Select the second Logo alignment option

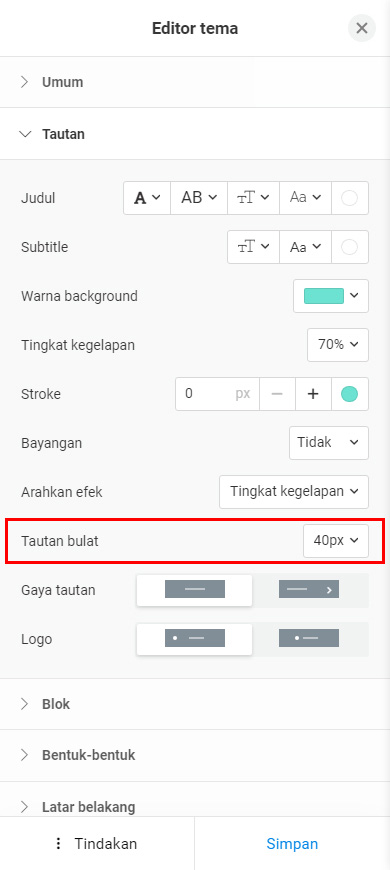coord(309,638)
